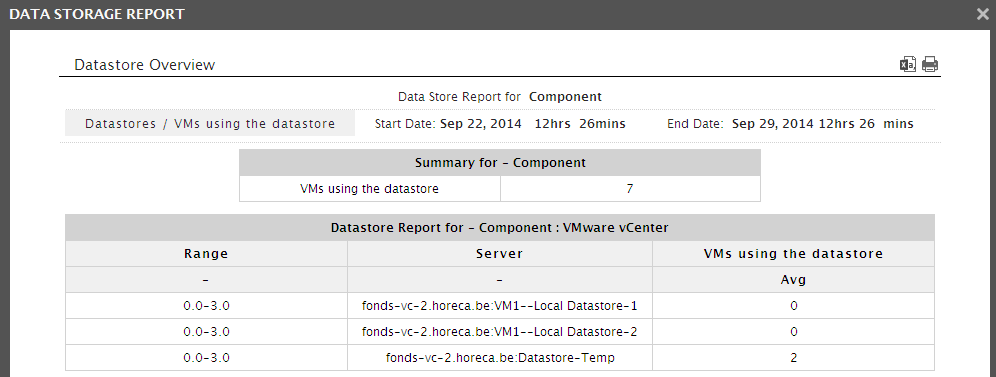Close the Data Storage Report dialog

pos(982,14)
